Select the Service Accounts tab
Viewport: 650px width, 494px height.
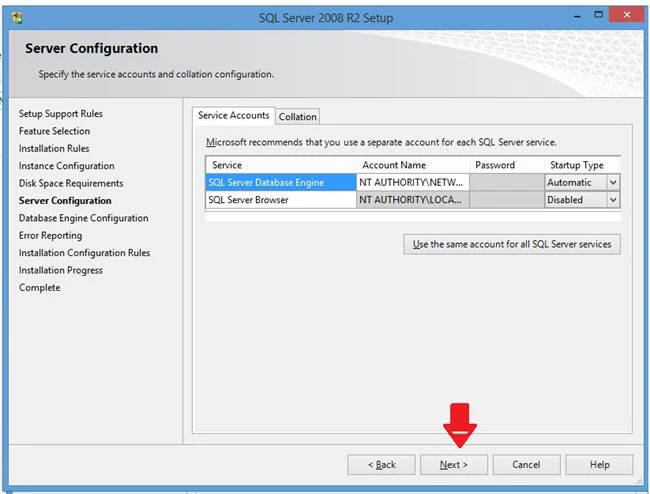coord(233,115)
